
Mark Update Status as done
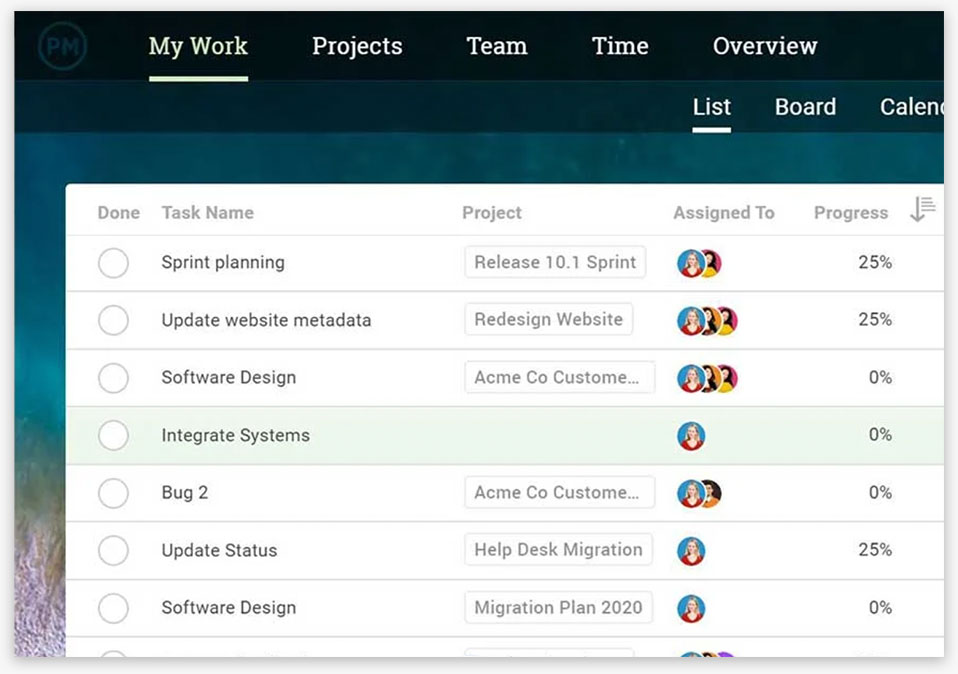pyautogui.click(x=113, y=550)
